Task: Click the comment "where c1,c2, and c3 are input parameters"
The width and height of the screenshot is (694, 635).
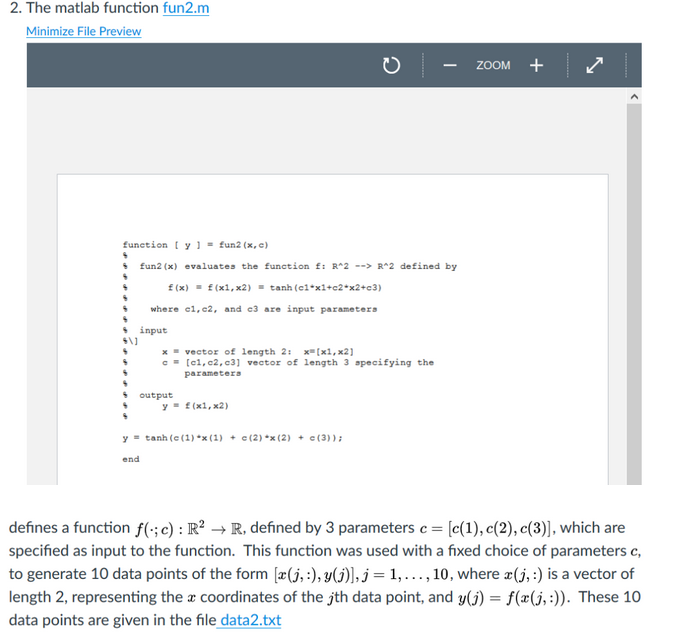Action: coord(264,309)
